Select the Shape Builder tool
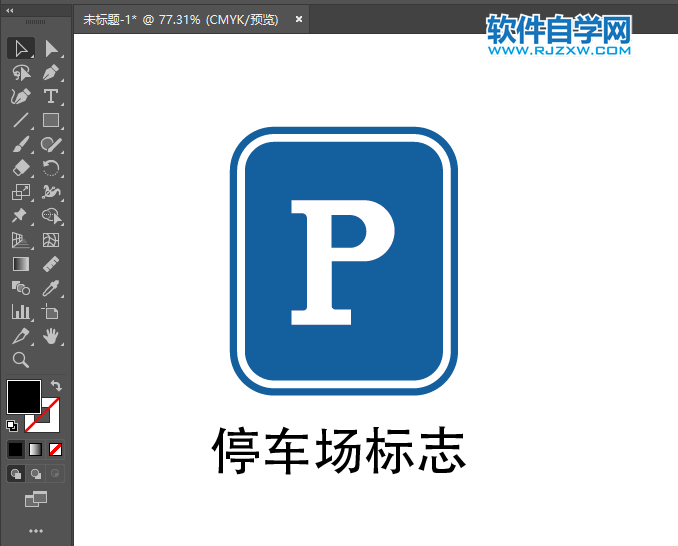 [51, 215]
